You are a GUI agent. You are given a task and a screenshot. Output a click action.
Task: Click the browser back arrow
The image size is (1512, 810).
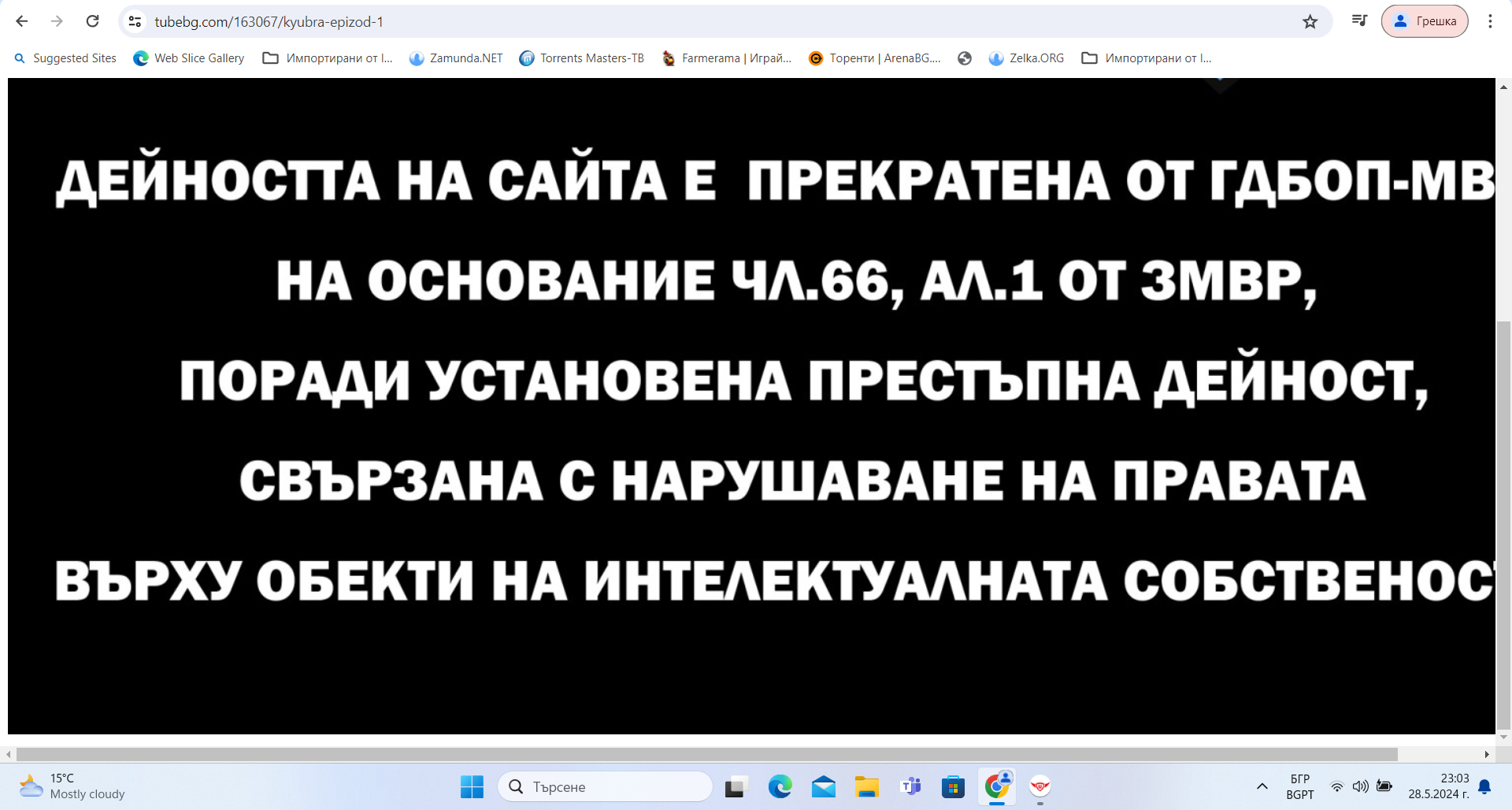pos(22,21)
